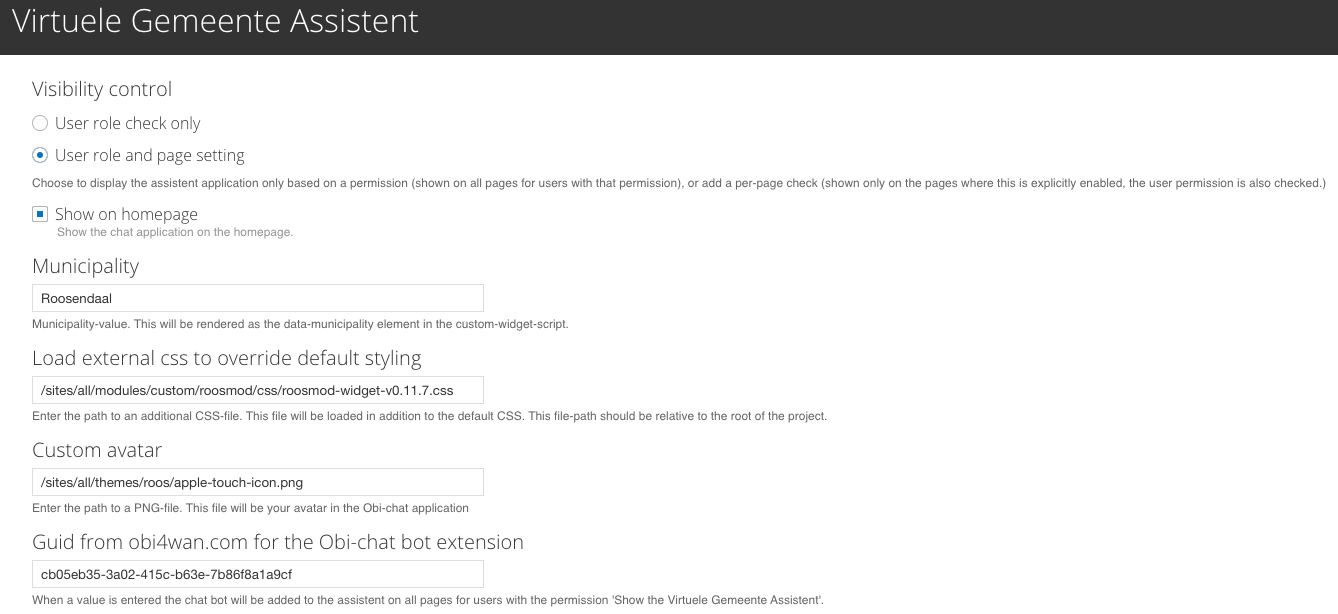The height and width of the screenshot is (614, 1338).
Task: Click the help text about additional CSS-file
Action: coord(429,416)
